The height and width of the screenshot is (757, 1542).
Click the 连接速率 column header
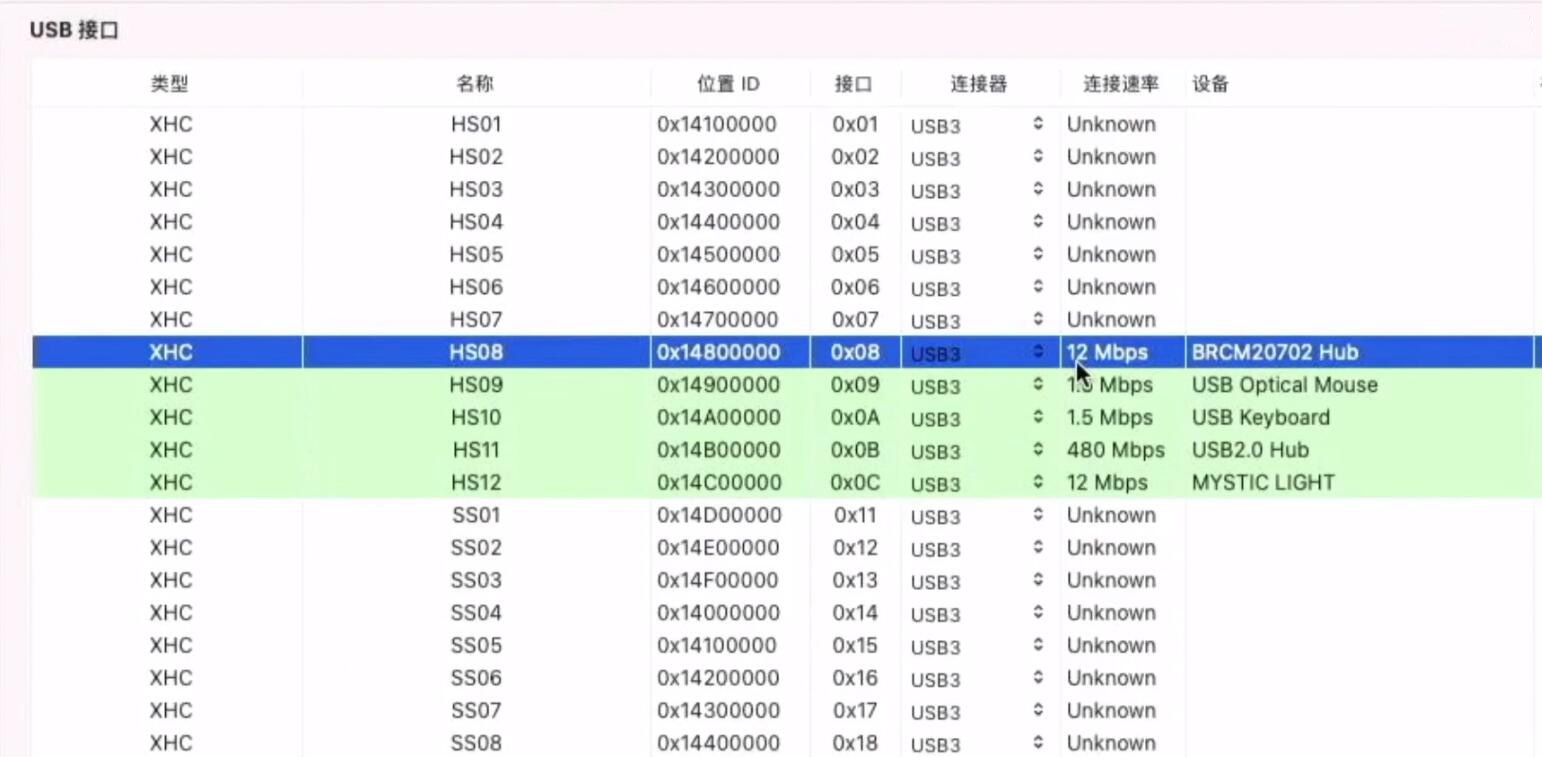(x=1117, y=84)
